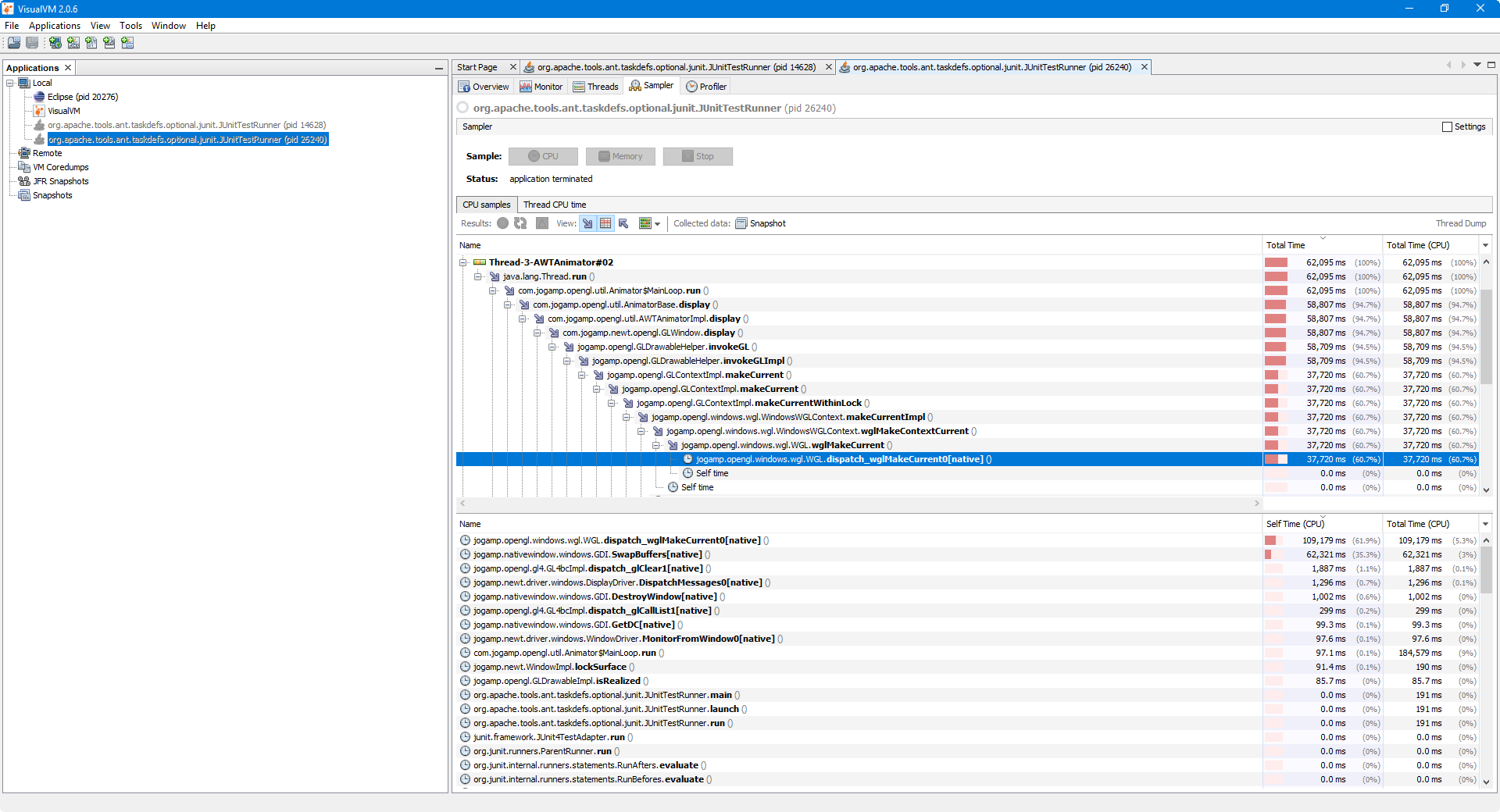Click the Snapshot button
Image resolution: width=1500 pixels, height=812 pixels.
[760, 223]
